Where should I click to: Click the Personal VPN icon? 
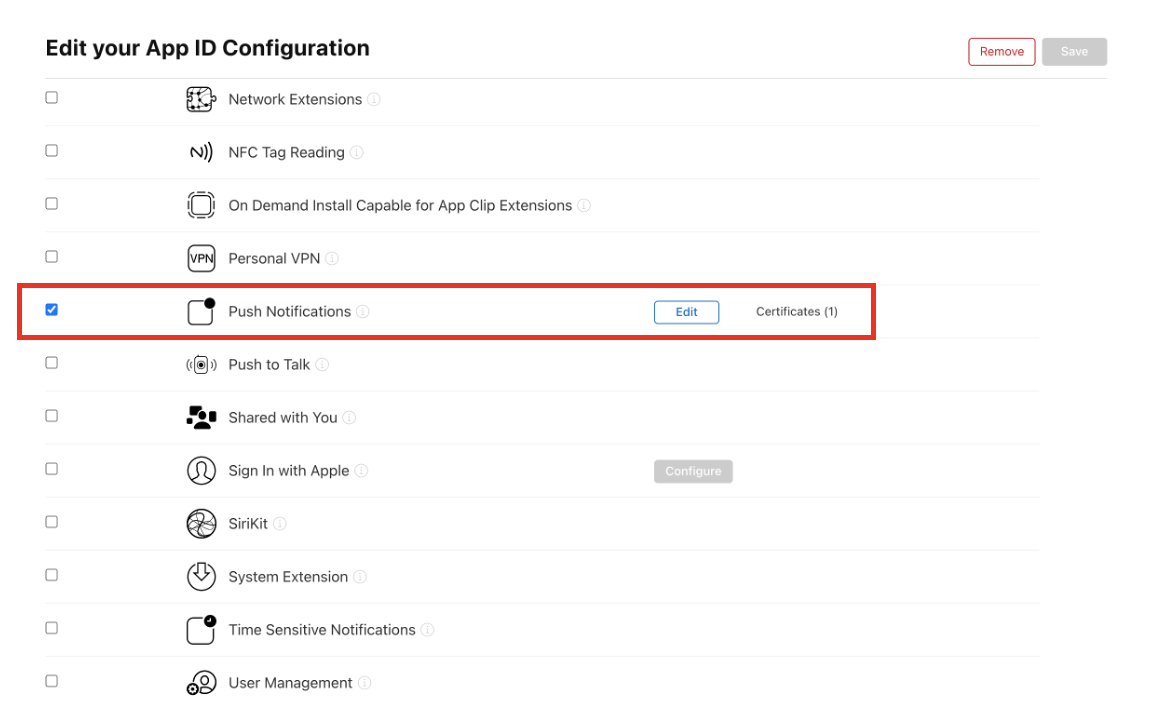(x=201, y=258)
